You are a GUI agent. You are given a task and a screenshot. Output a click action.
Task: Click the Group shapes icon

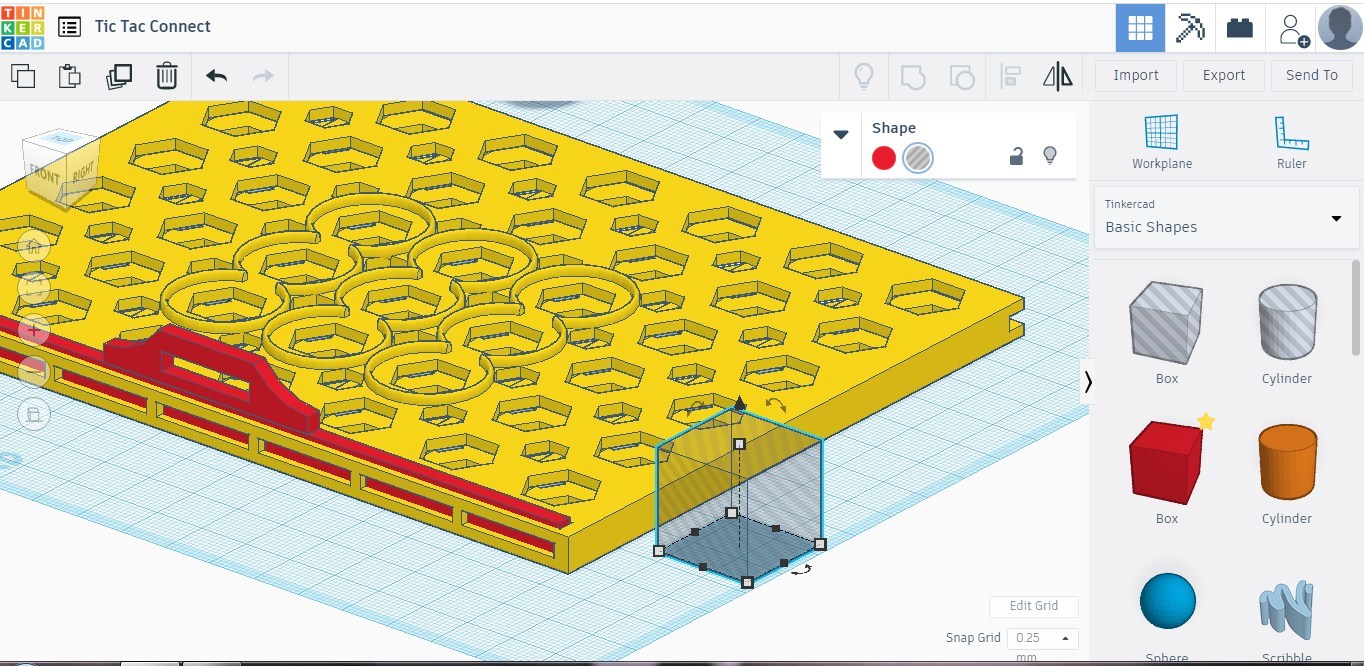(x=912, y=76)
